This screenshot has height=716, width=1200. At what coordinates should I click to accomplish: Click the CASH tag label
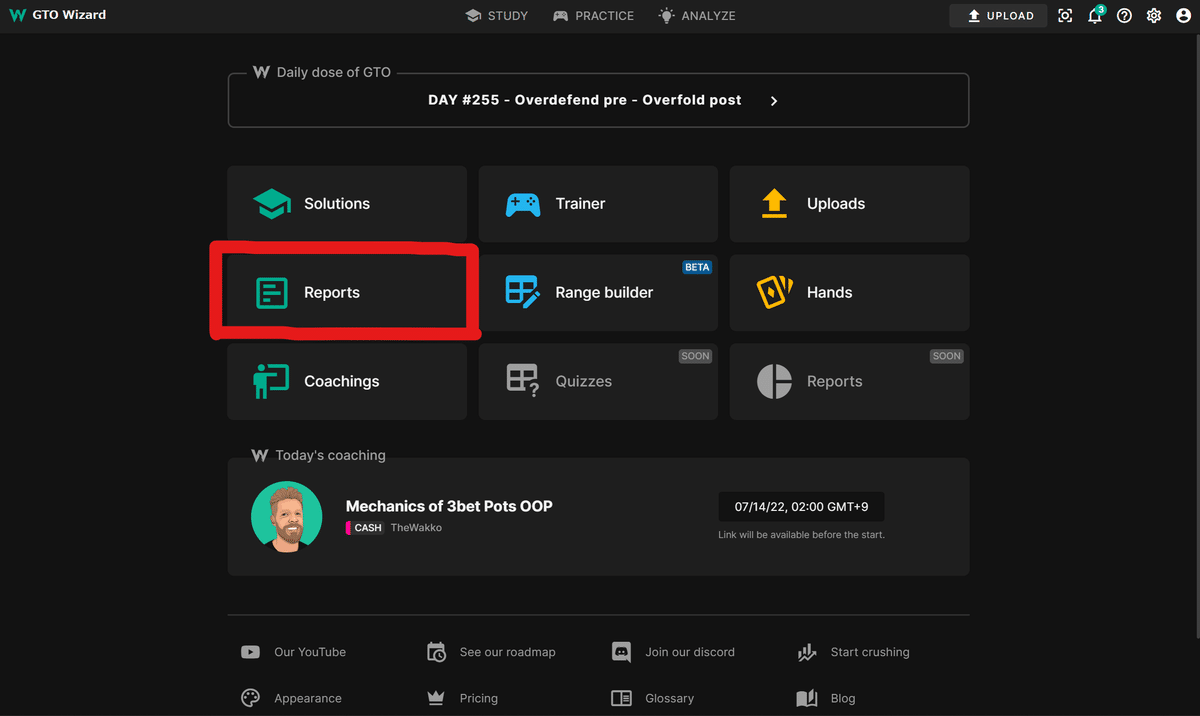coord(365,528)
